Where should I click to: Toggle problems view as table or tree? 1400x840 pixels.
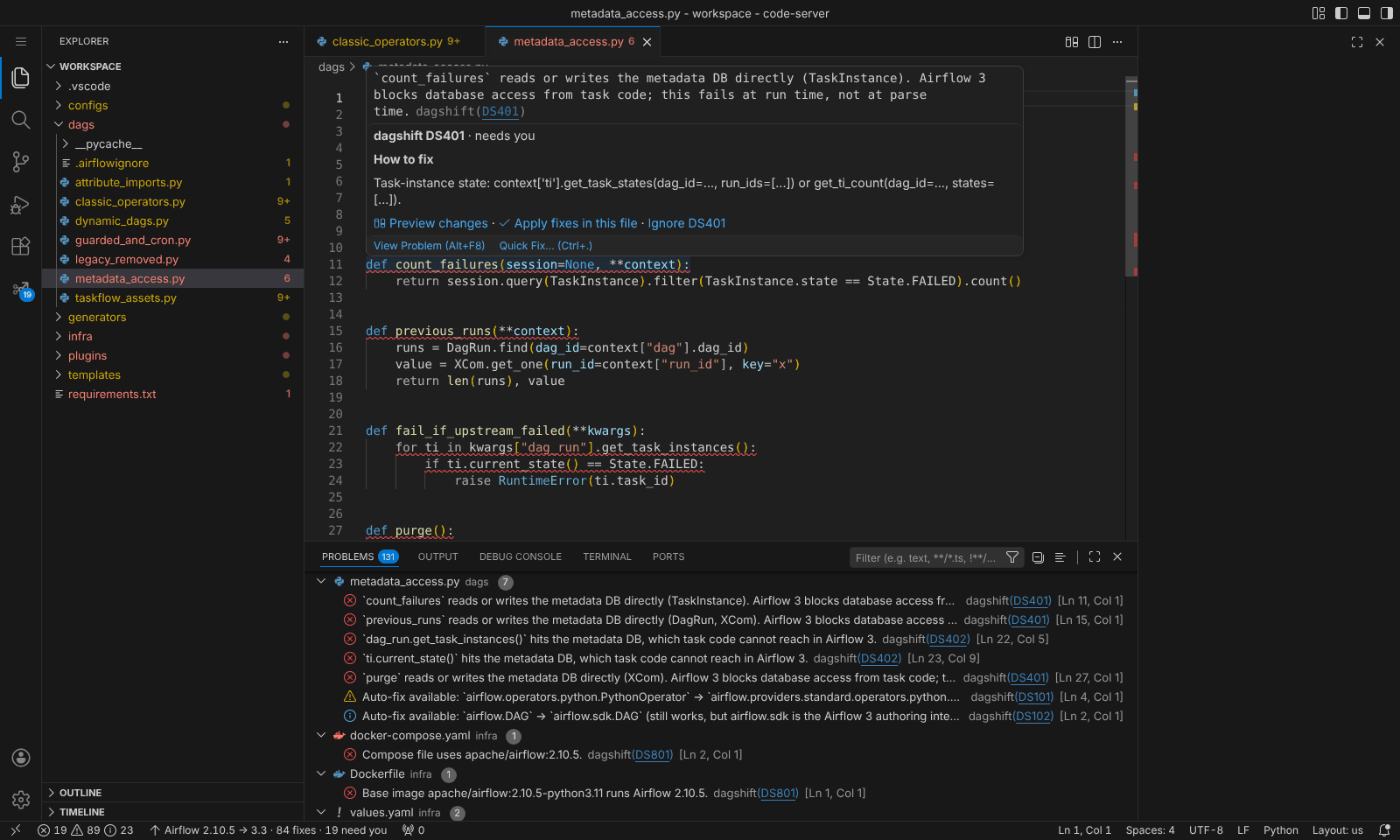[x=1060, y=557]
